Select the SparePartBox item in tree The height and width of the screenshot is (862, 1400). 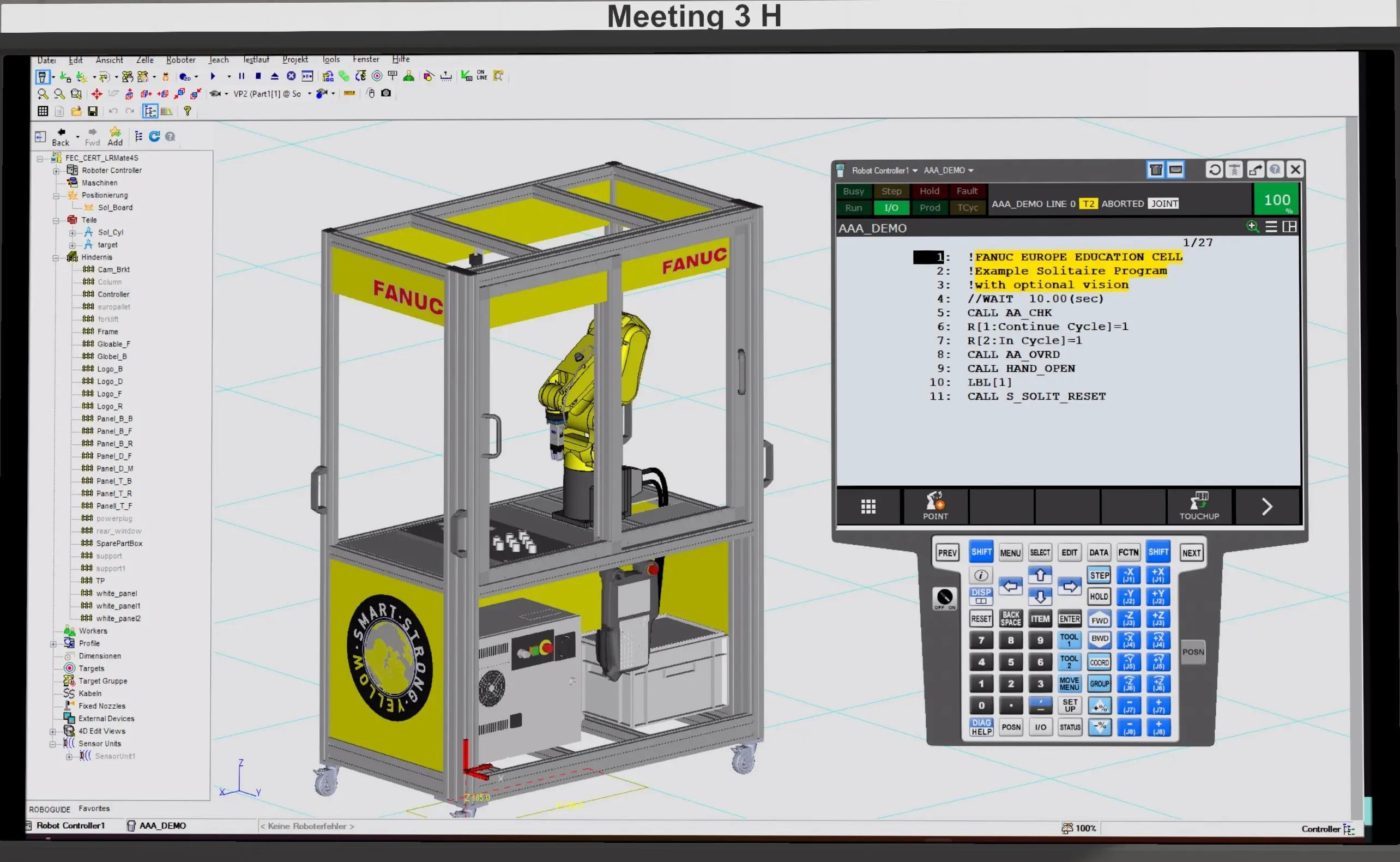point(119,543)
